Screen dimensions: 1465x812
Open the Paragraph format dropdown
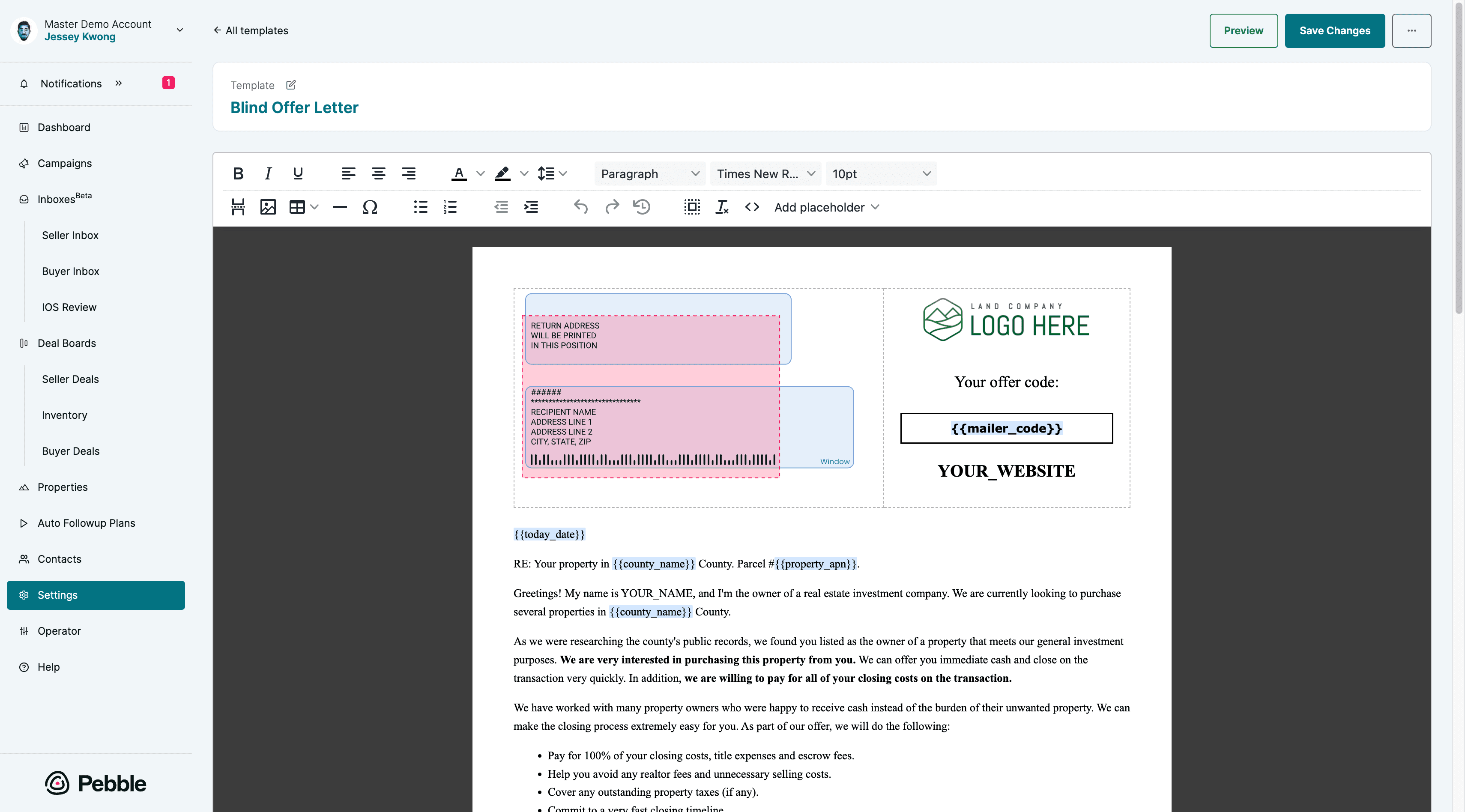(649, 174)
